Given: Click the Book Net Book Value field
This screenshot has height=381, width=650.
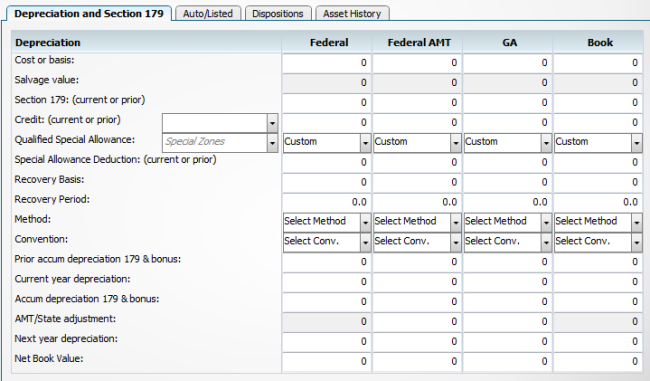Looking at the screenshot, I should [598, 362].
